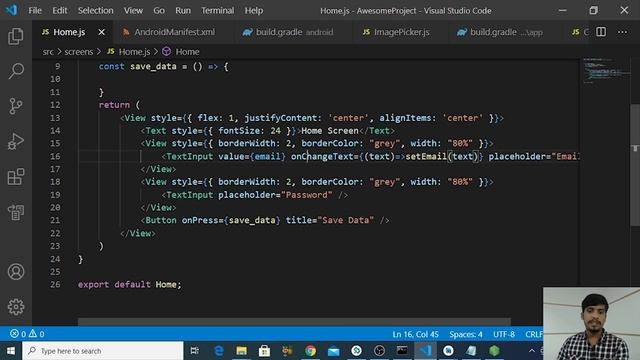The height and width of the screenshot is (360, 640).
Task: Open the File menu
Action: point(35,10)
